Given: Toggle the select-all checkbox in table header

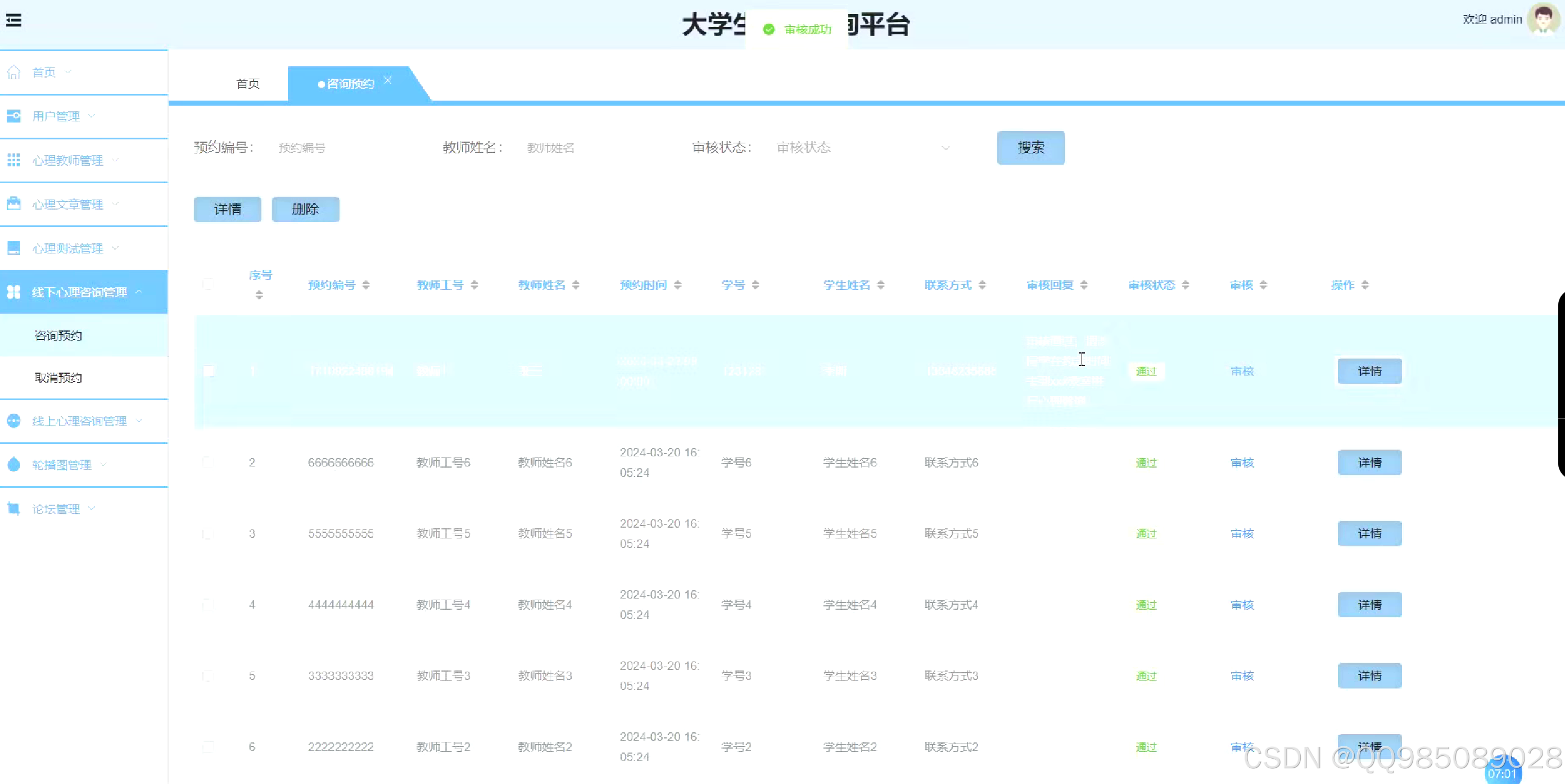Looking at the screenshot, I should pyautogui.click(x=209, y=284).
